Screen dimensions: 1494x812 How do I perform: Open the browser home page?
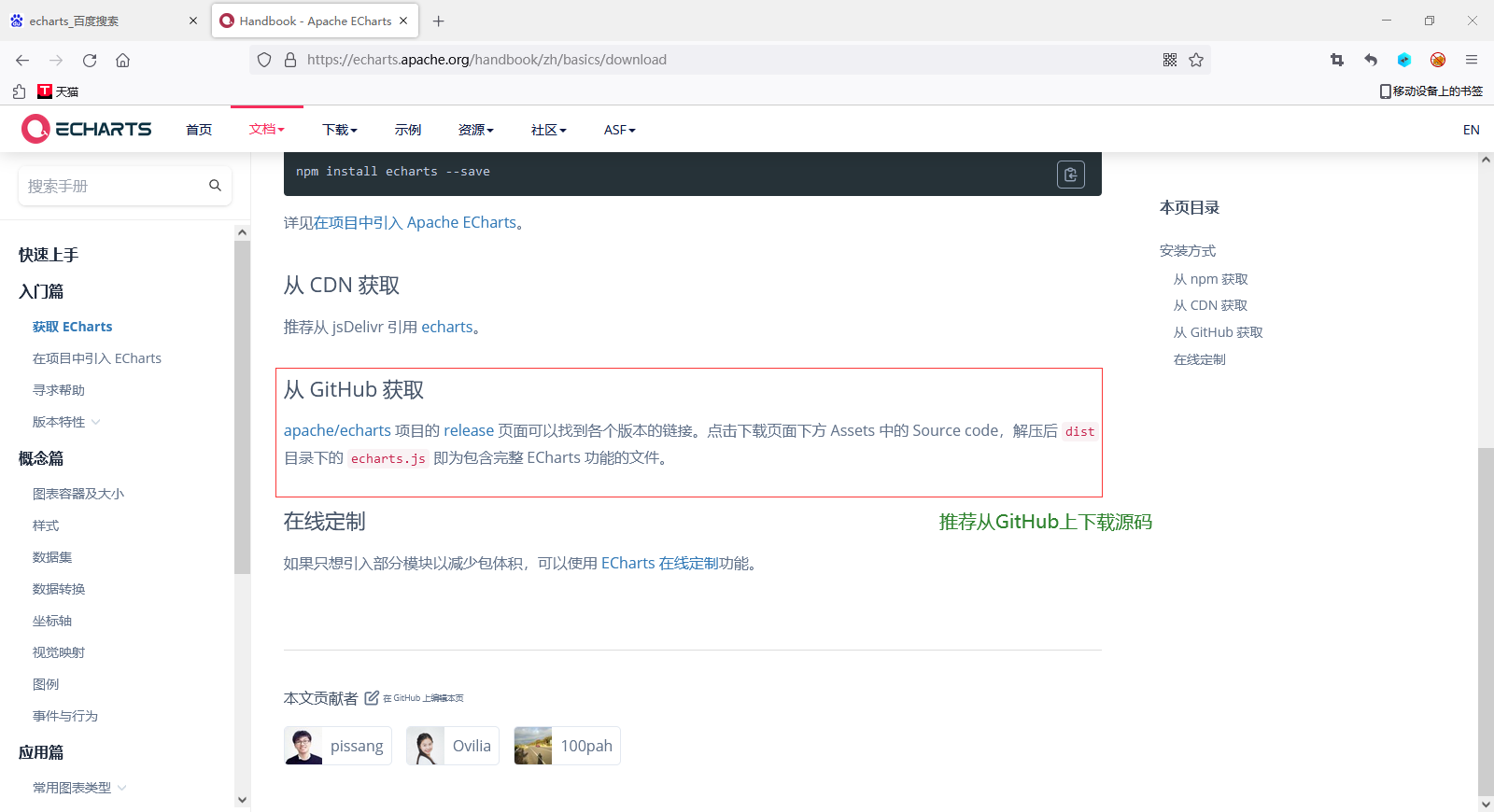[x=122, y=60]
